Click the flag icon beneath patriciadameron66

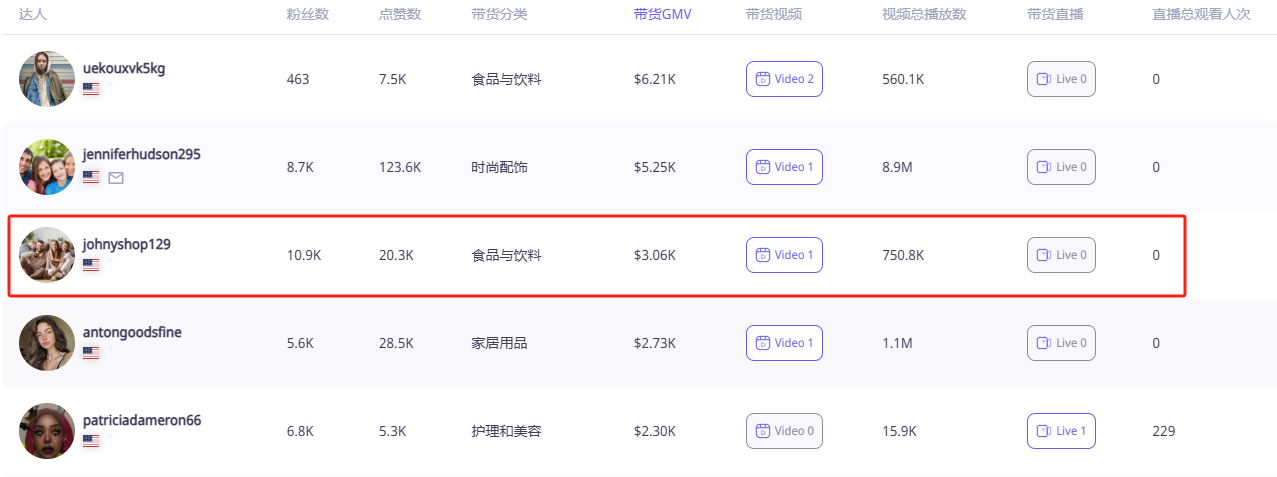[91, 441]
